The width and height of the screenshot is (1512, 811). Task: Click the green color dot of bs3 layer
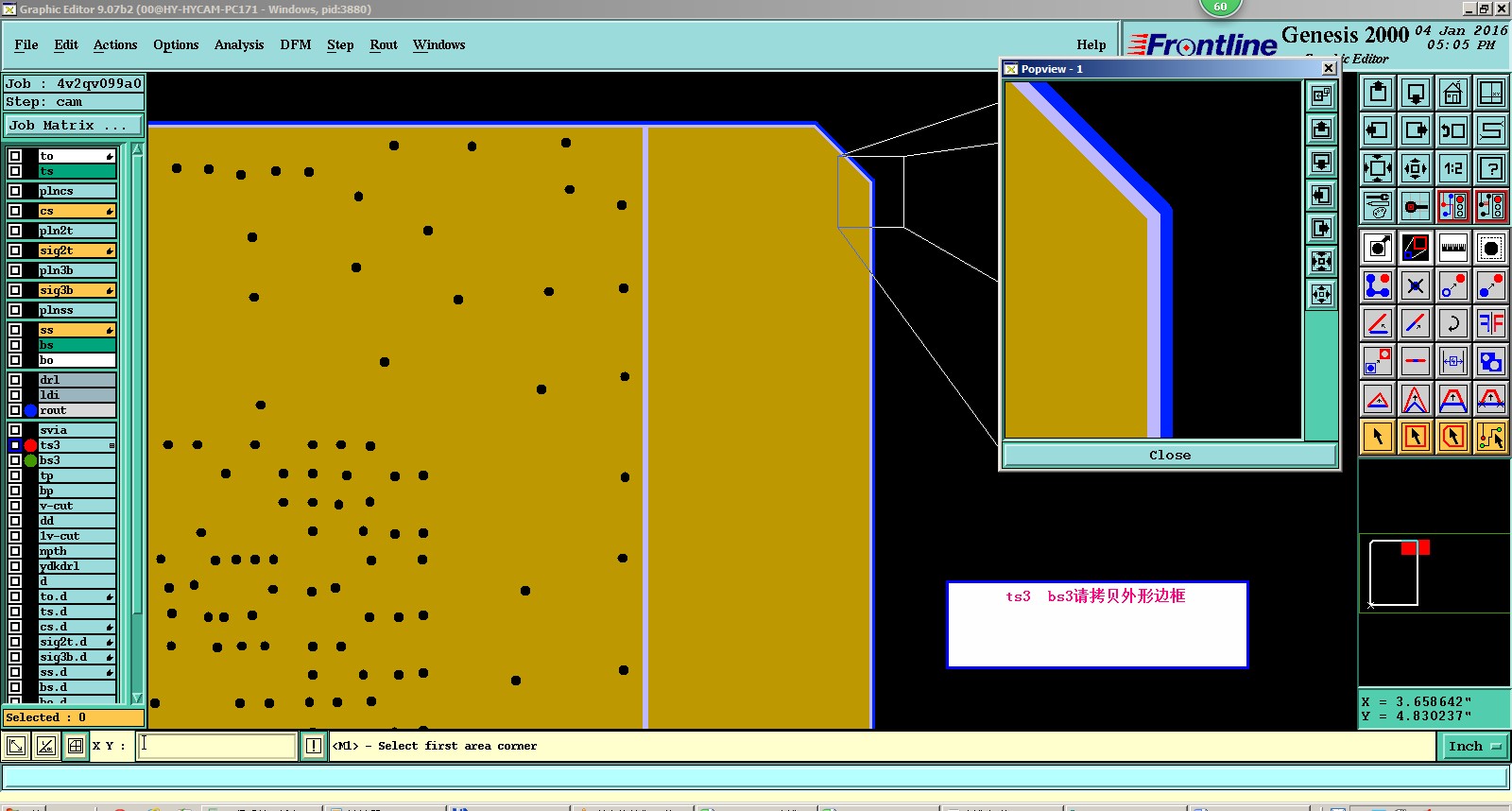pyautogui.click(x=30, y=460)
